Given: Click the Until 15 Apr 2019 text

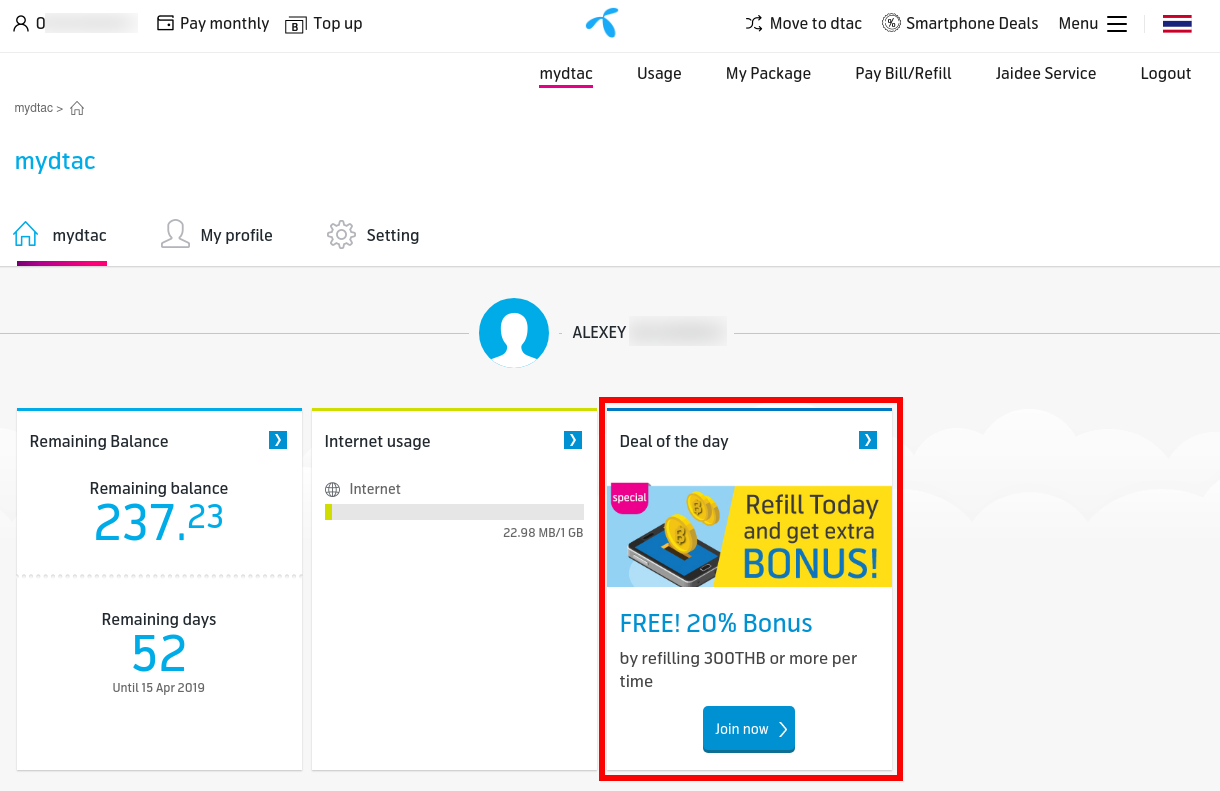Looking at the screenshot, I should tap(159, 688).
